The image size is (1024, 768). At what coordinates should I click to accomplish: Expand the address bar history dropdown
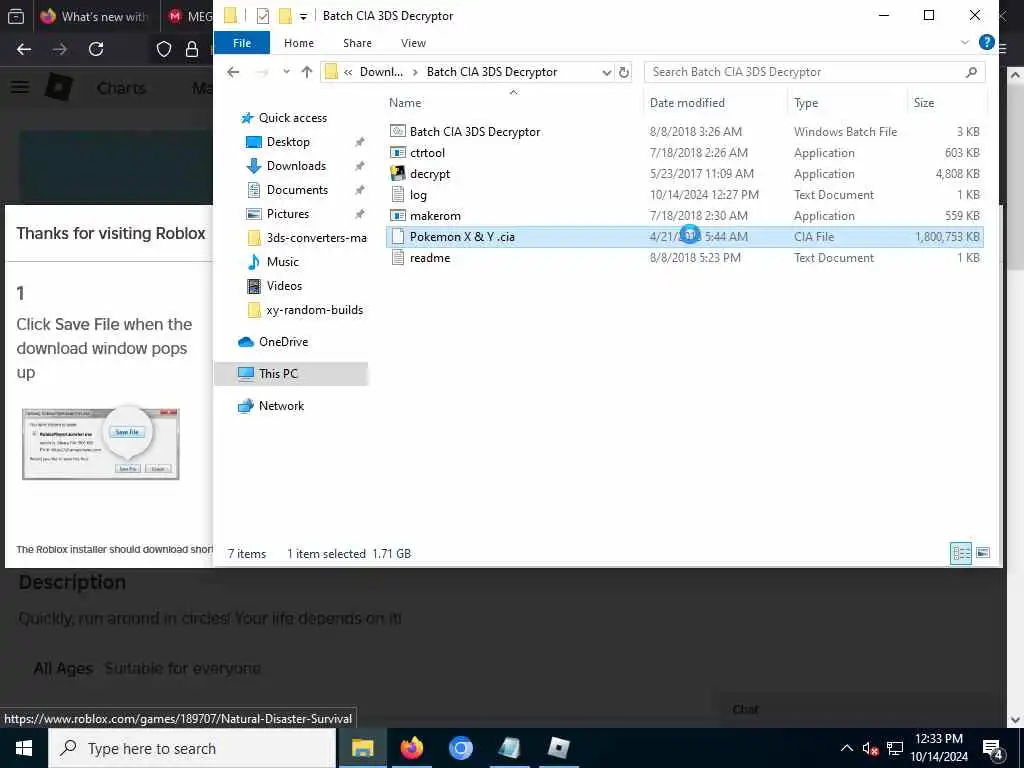607,72
